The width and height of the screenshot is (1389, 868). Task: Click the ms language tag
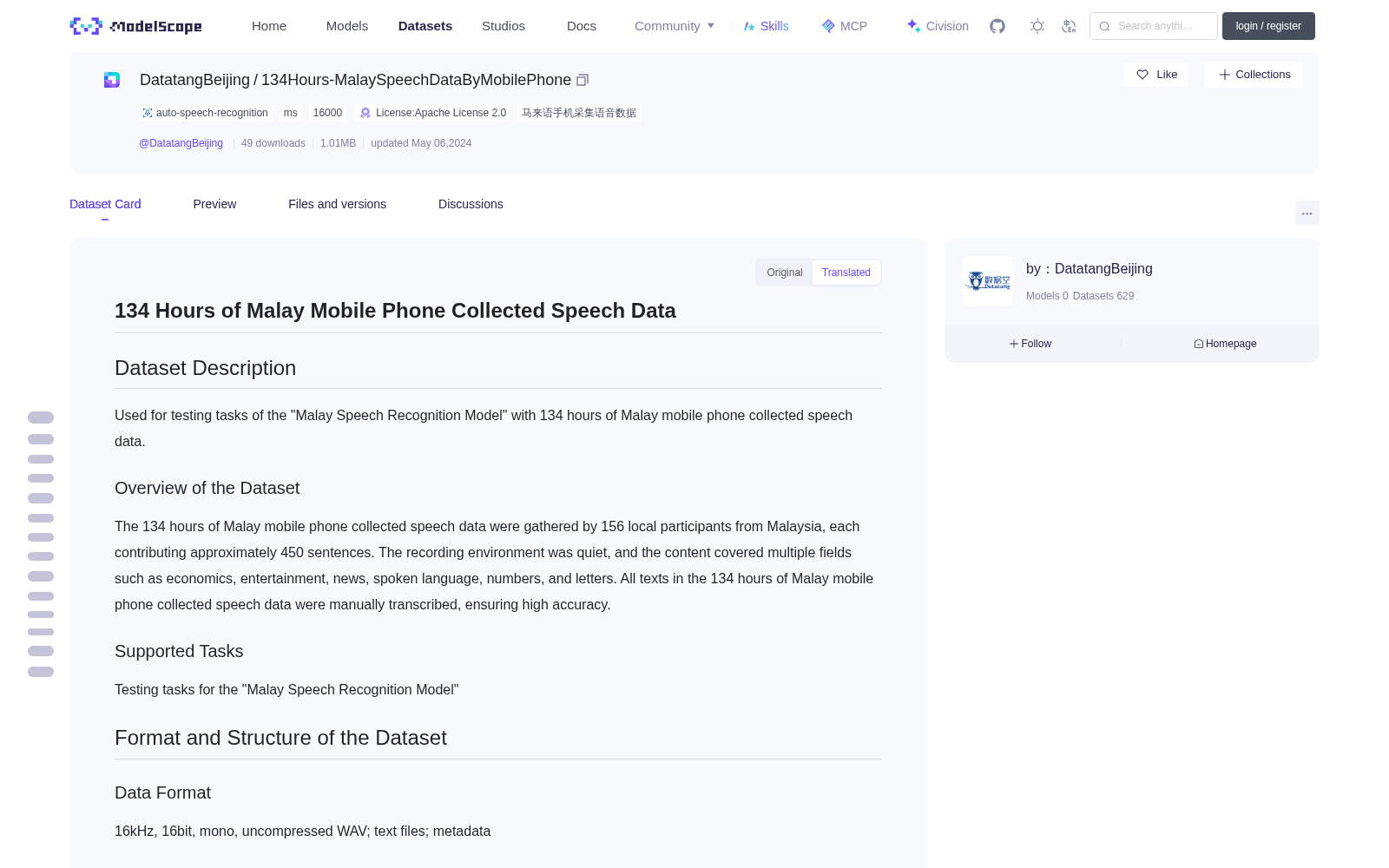pyautogui.click(x=290, y=113)
